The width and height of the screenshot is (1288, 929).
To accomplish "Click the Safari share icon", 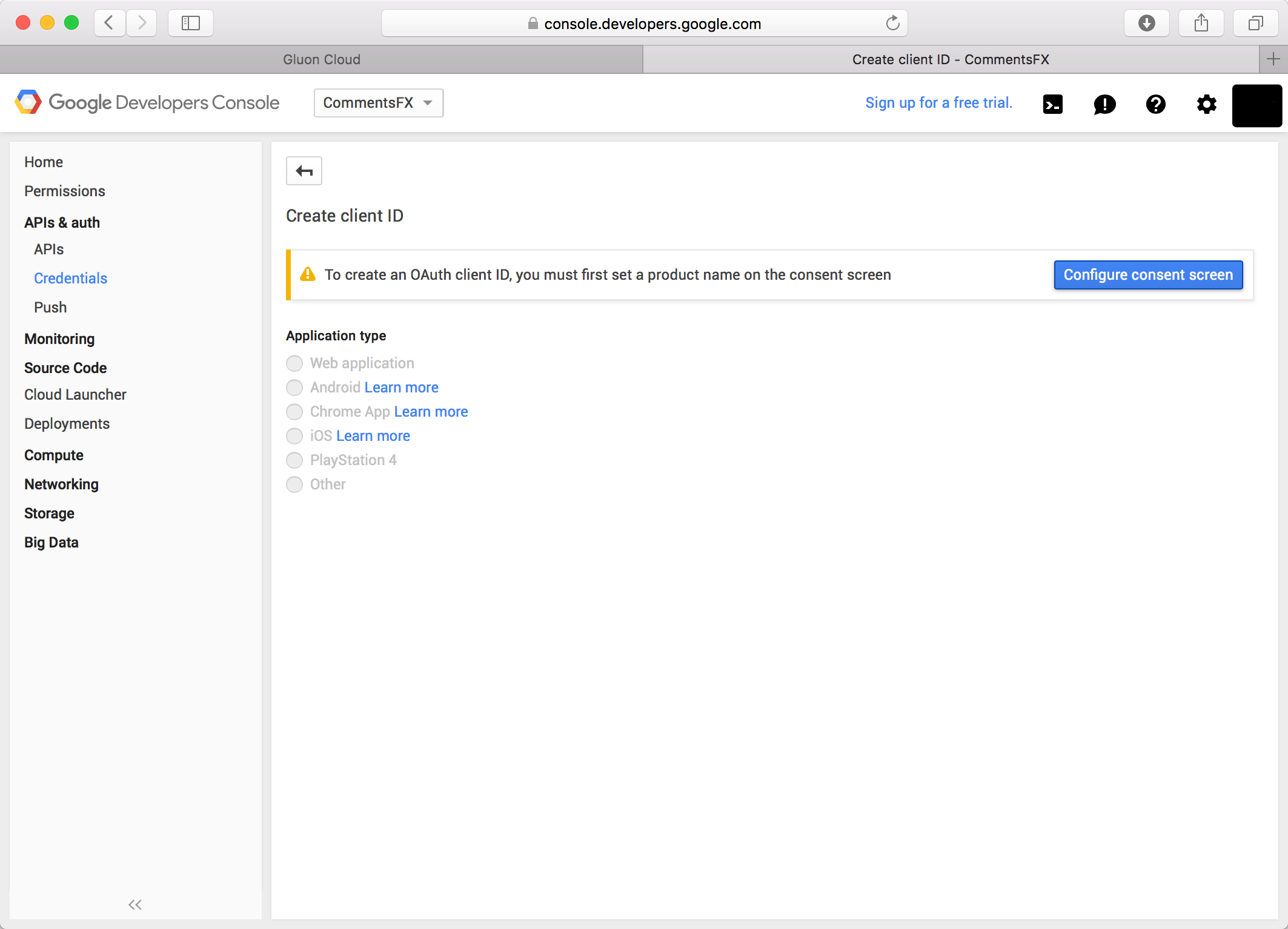I will coord(1201,23).
